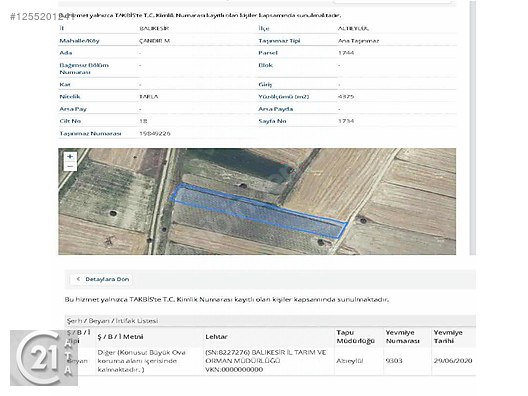Click the Taşınmaz Numarası value 15849226

click(155, 134)
